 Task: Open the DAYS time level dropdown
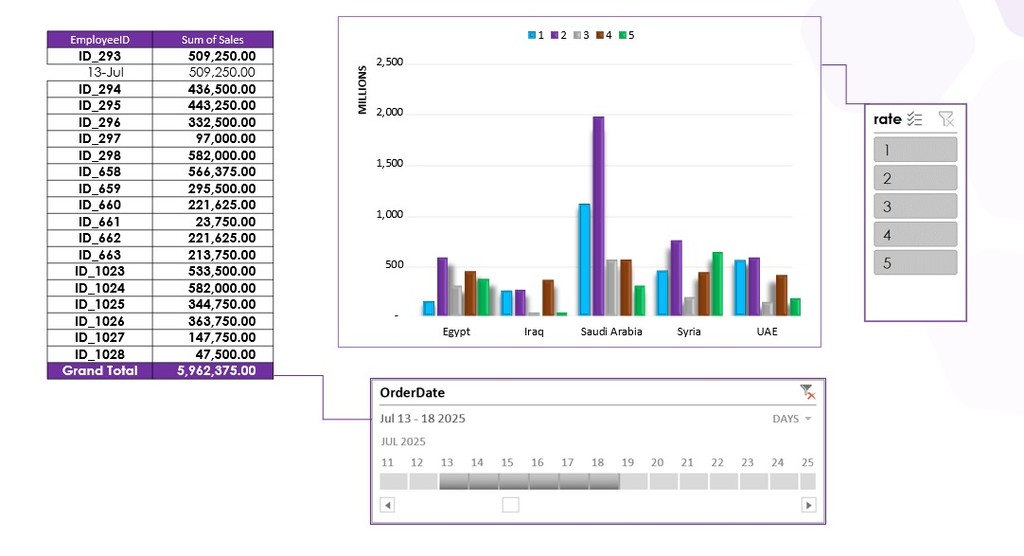(x=792, y=419)
